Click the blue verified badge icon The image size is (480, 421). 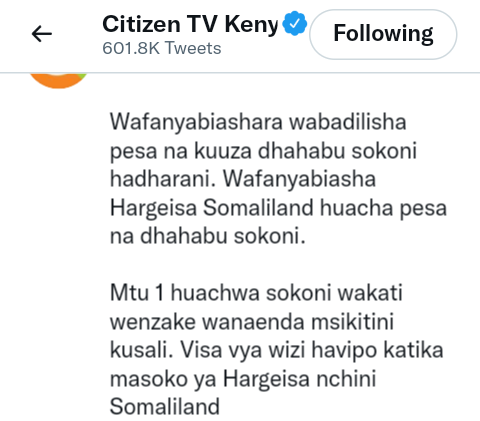pyautogui.click(x=294, y=23)
